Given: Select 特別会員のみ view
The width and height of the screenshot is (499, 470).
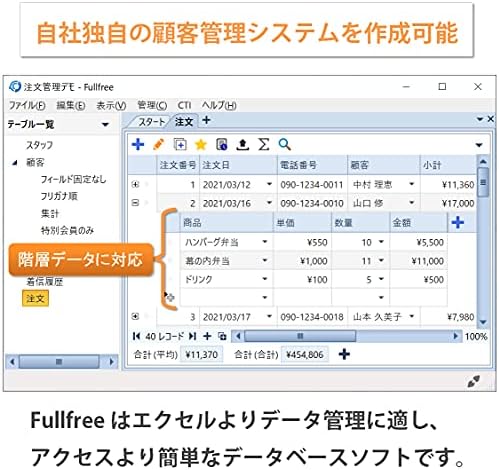Looking at the screenshot, I should pos(67,230).
